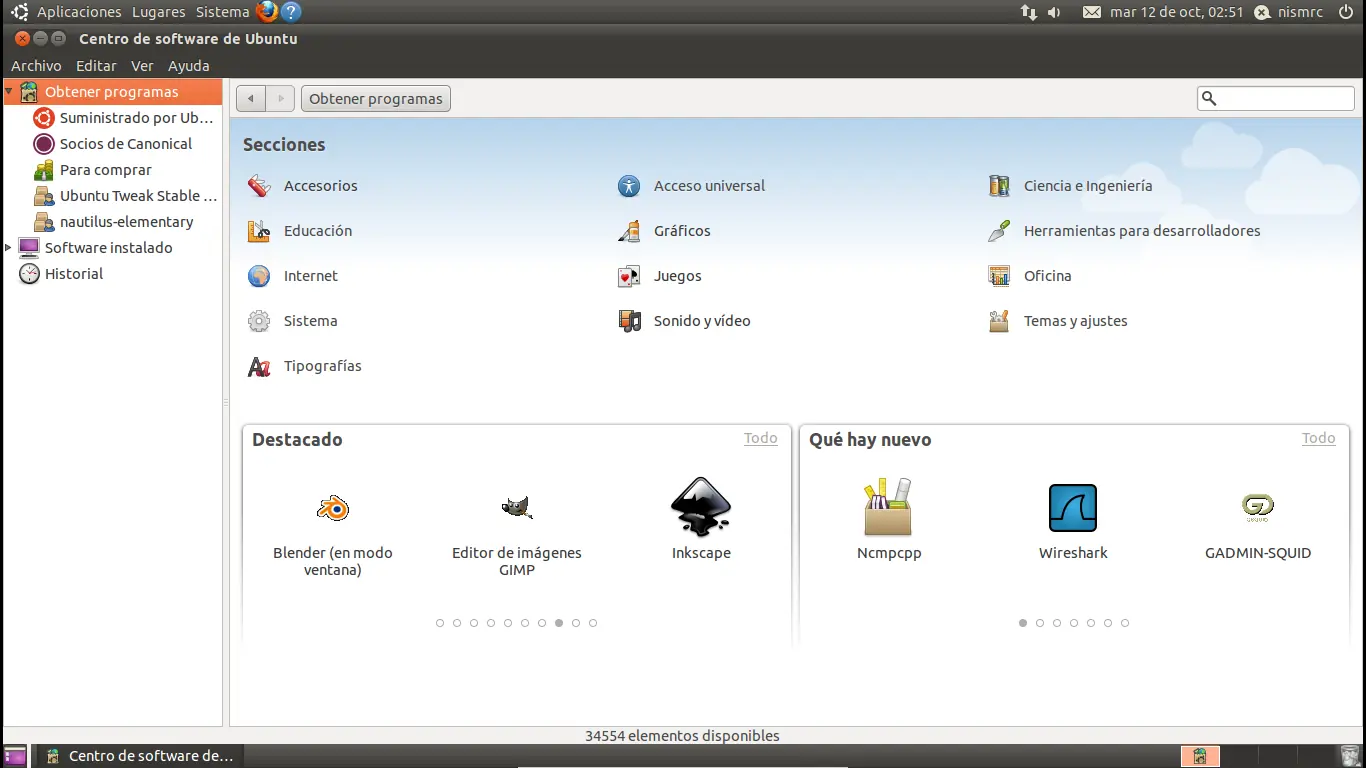Image resolution: width=1366 pixels, height=768 pixels.
Task: Open the Juegos section icon
Action: (629, 276)
